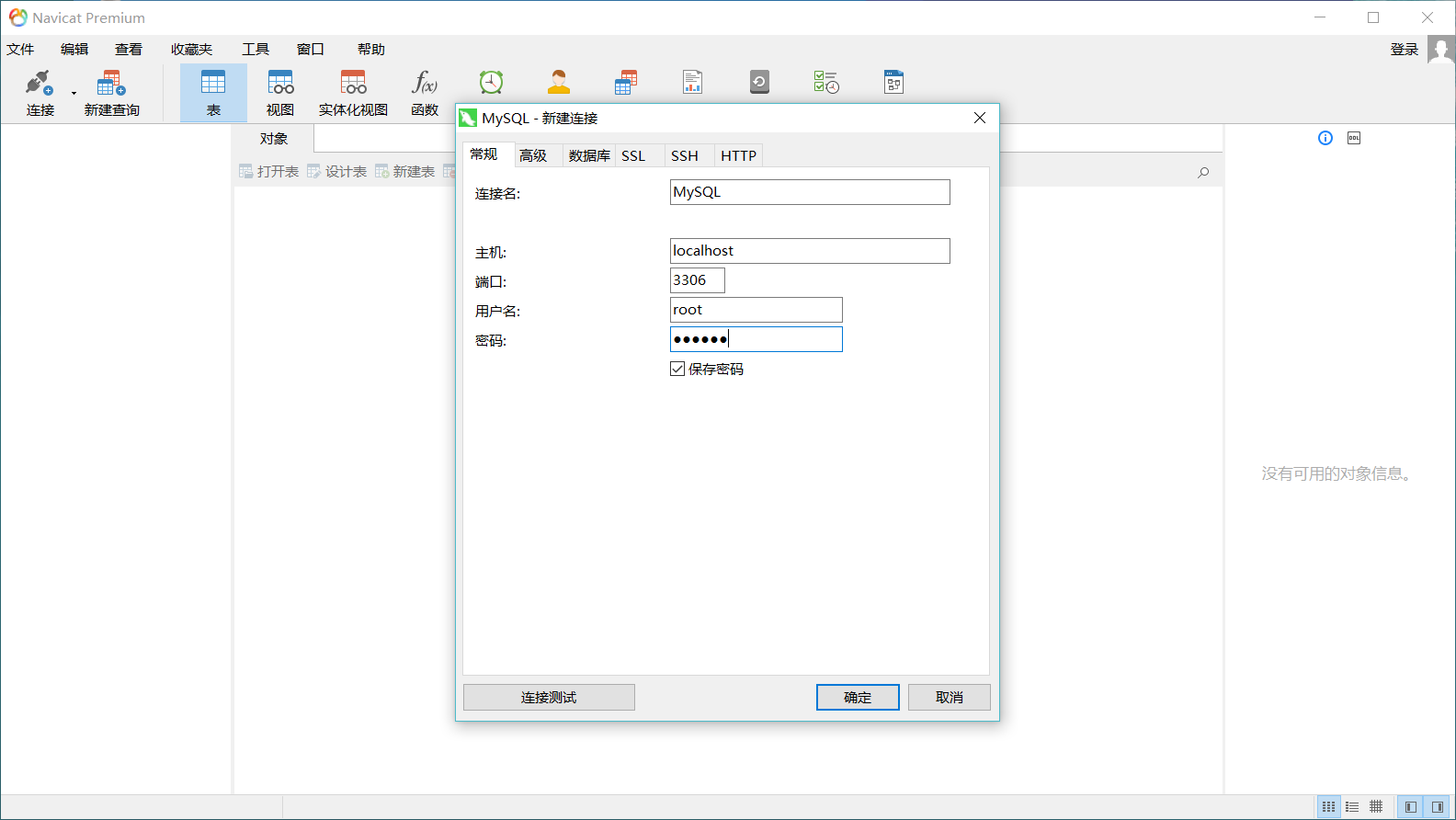The image size is (1456, 820).
Task: Toggle the Save Password (保存密码) checkbox
Action: [x=677, y=369]
